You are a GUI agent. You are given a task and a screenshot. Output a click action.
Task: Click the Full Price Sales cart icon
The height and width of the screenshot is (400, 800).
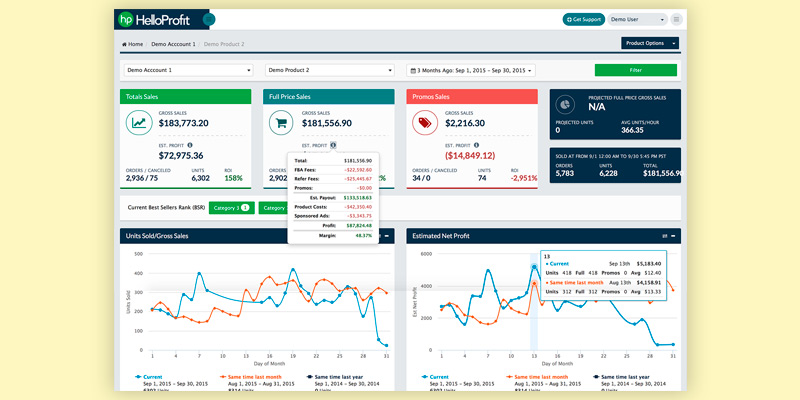281,122
